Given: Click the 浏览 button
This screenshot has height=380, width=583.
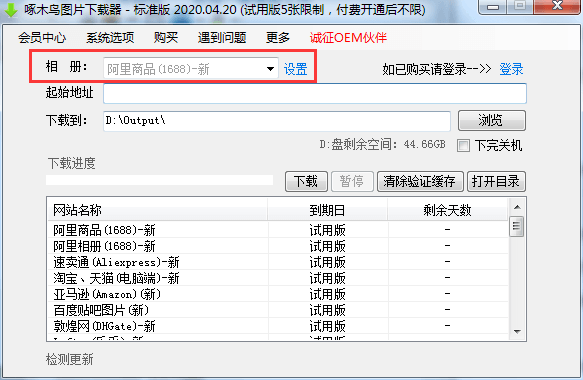Looking at the screenshot, I should point(492,120).
